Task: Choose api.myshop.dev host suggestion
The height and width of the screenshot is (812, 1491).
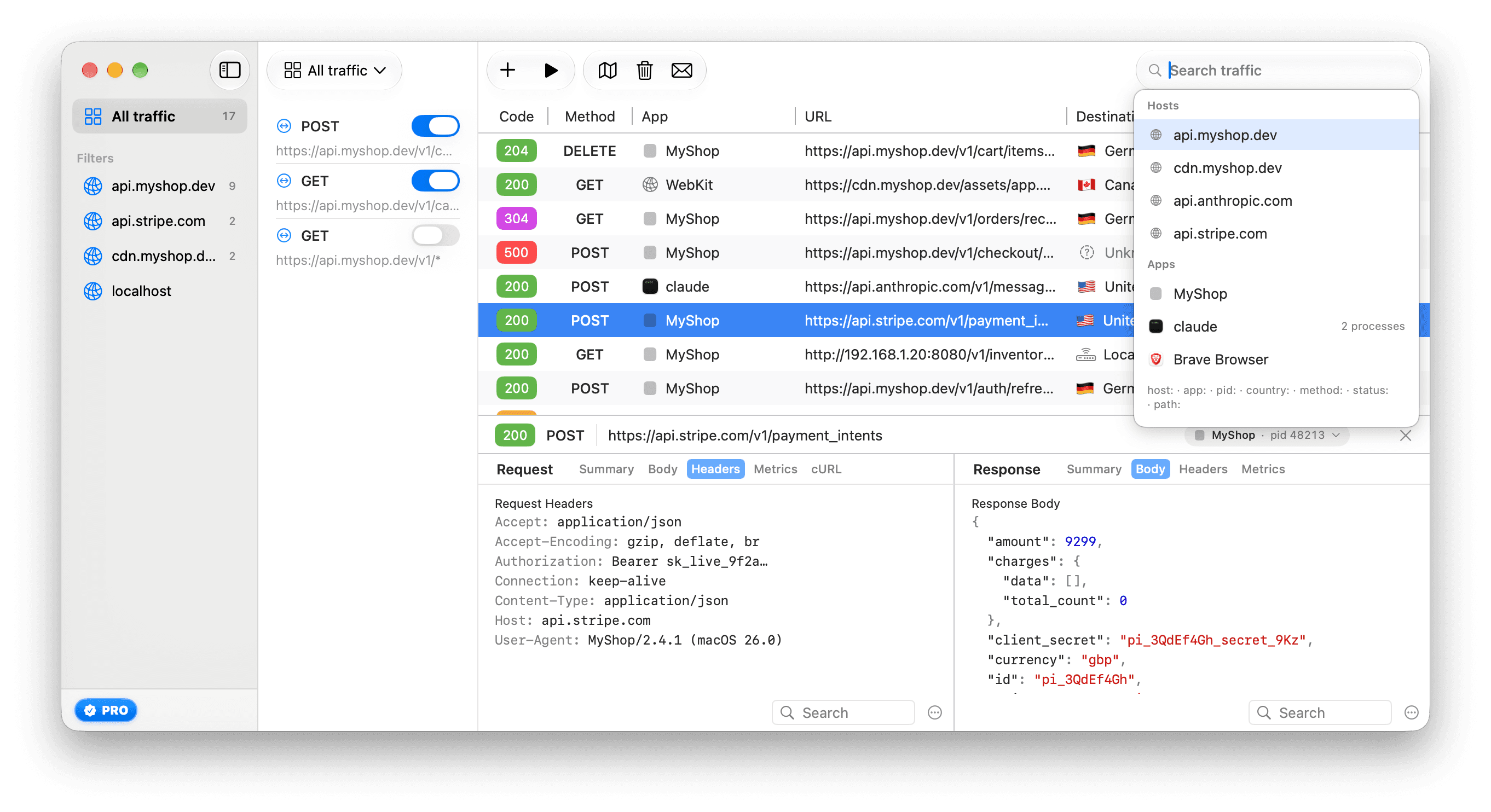Action: click(1276, 135)
